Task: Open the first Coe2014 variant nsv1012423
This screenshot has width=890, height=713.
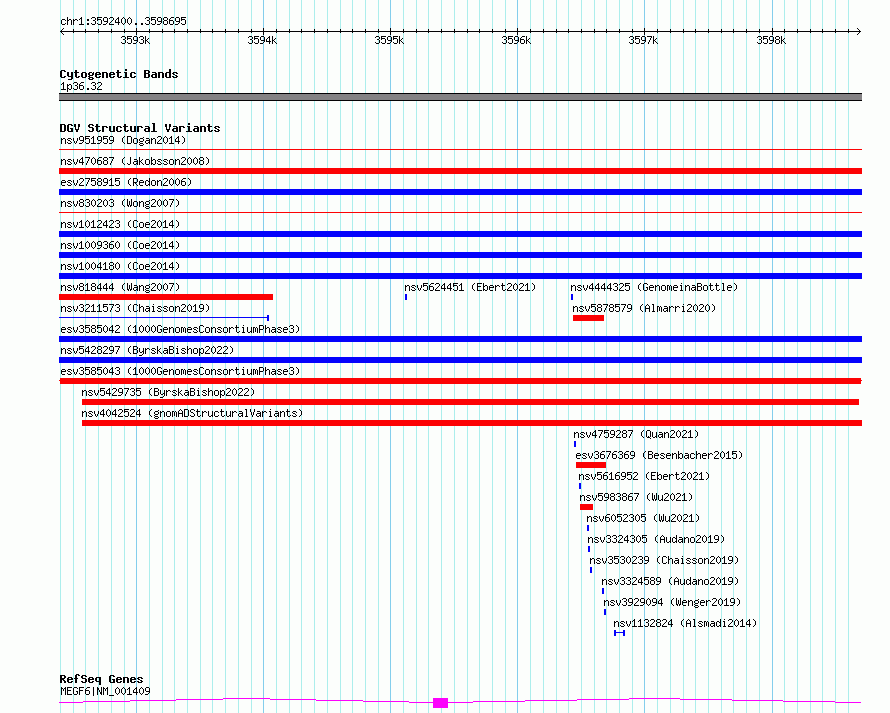Action: point(120,224)
